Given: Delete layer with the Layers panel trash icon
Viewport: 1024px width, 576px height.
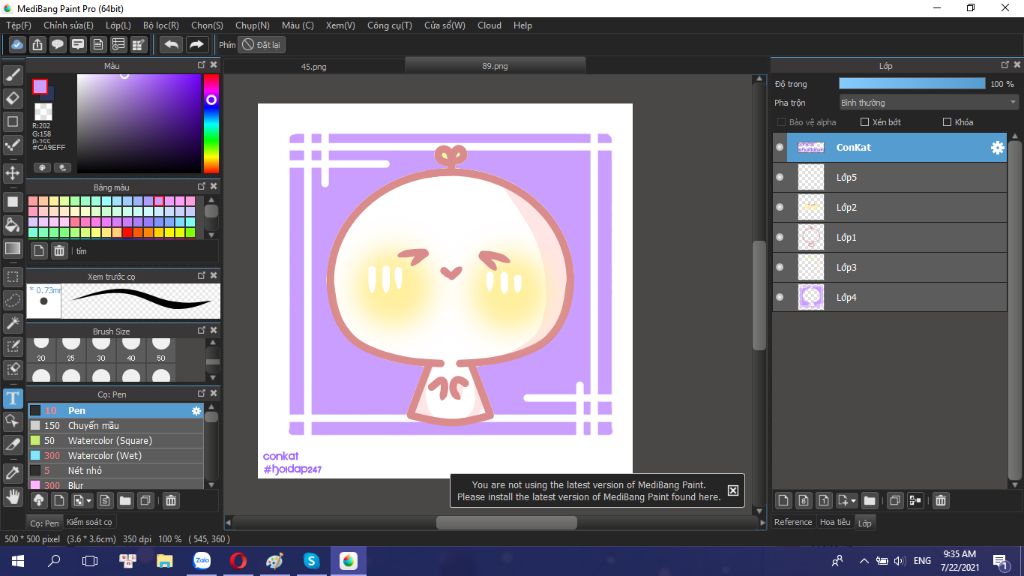Looking at the screenshot, I should [941, 500].
